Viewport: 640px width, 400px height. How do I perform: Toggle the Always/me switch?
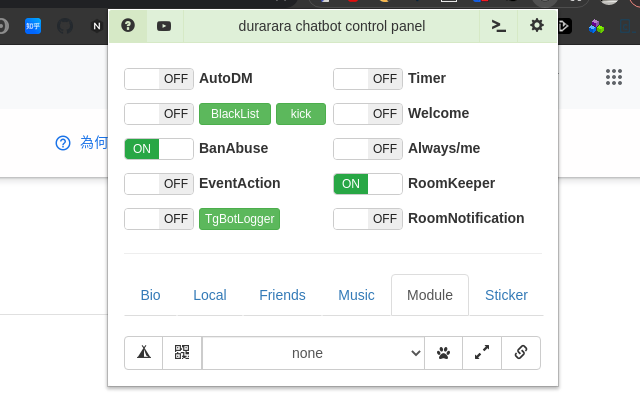(x=368, y=149)
